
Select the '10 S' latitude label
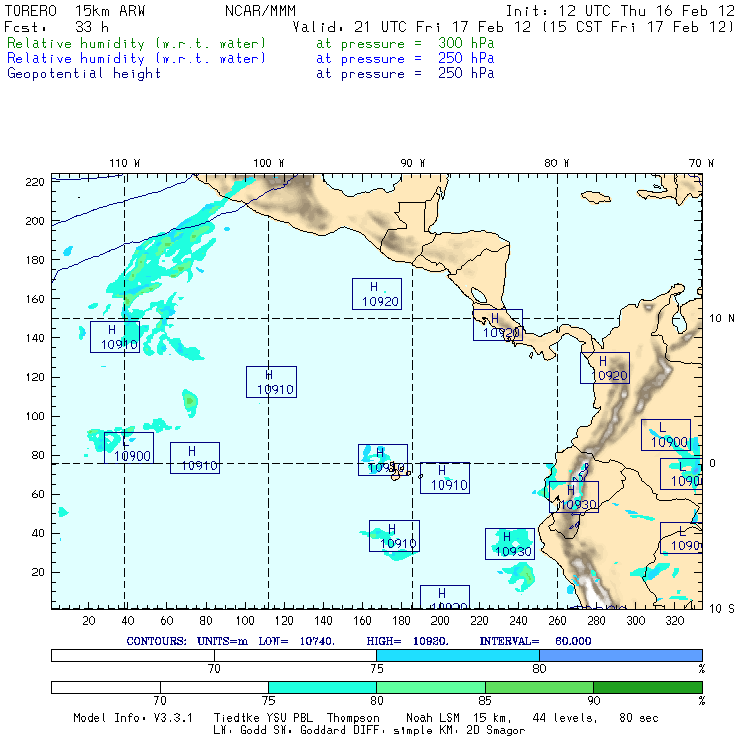722,609
